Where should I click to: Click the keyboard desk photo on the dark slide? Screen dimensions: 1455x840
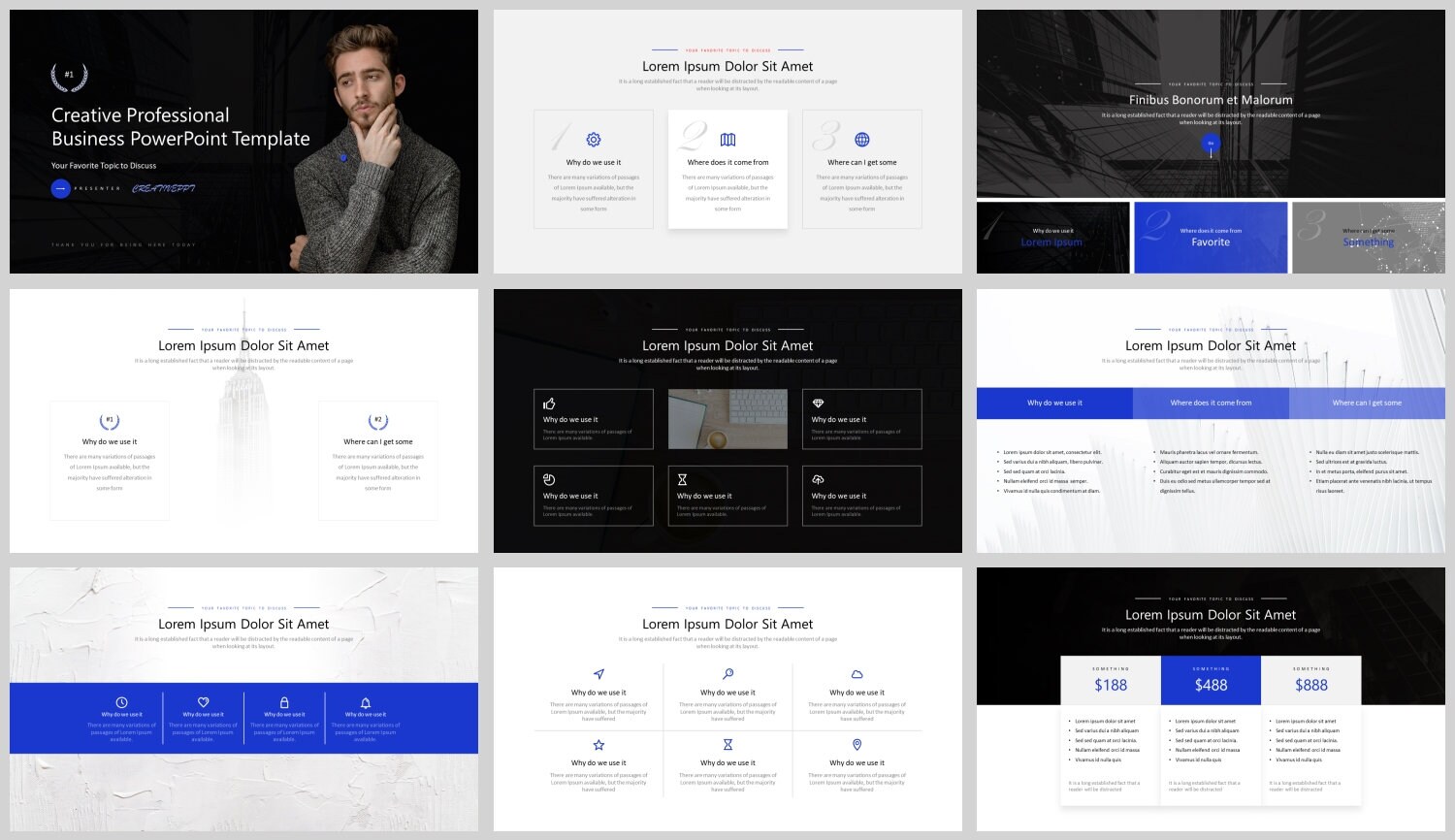click(727, 419)
